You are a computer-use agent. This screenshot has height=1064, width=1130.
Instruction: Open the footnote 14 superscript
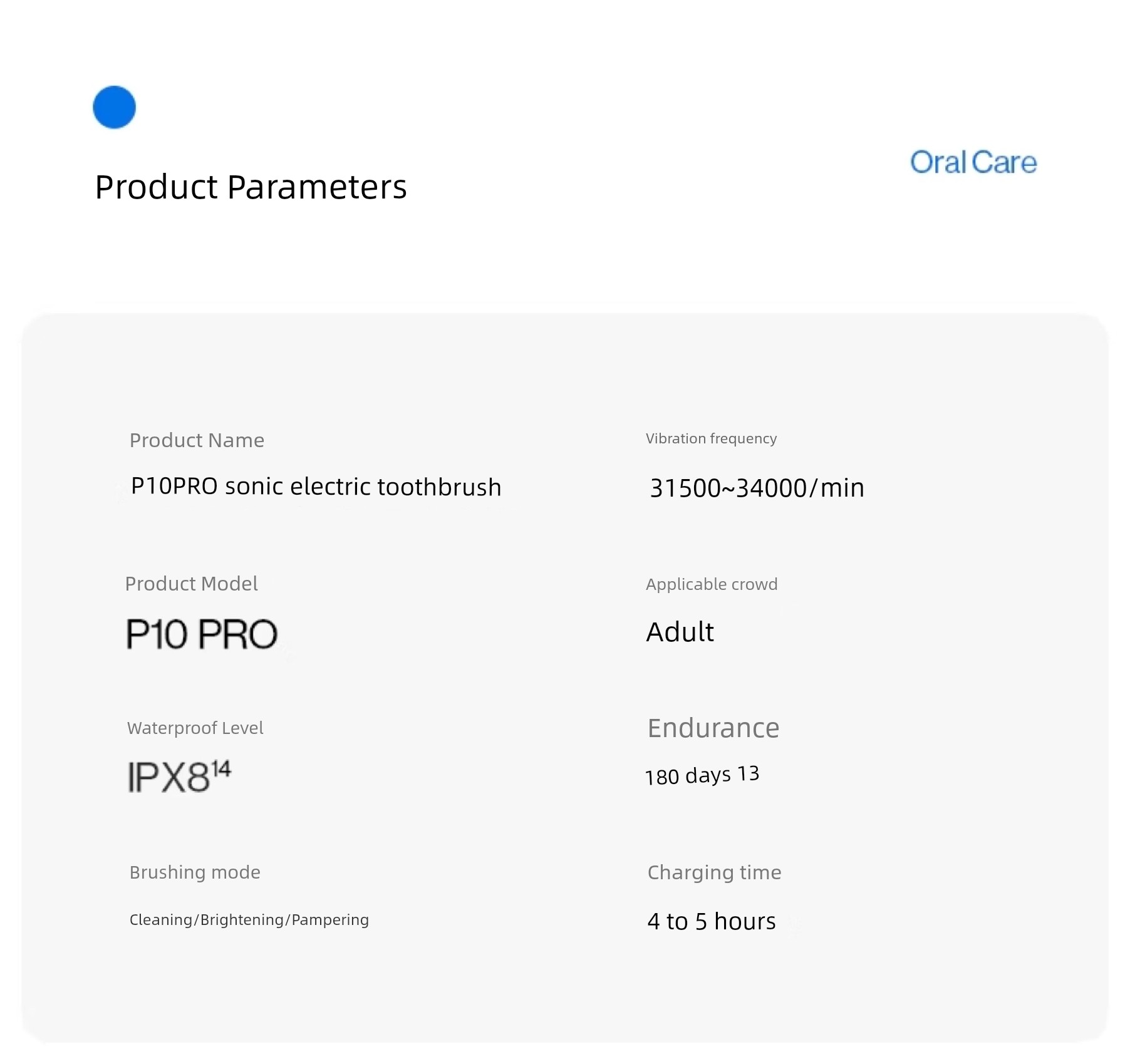point(222,768)
